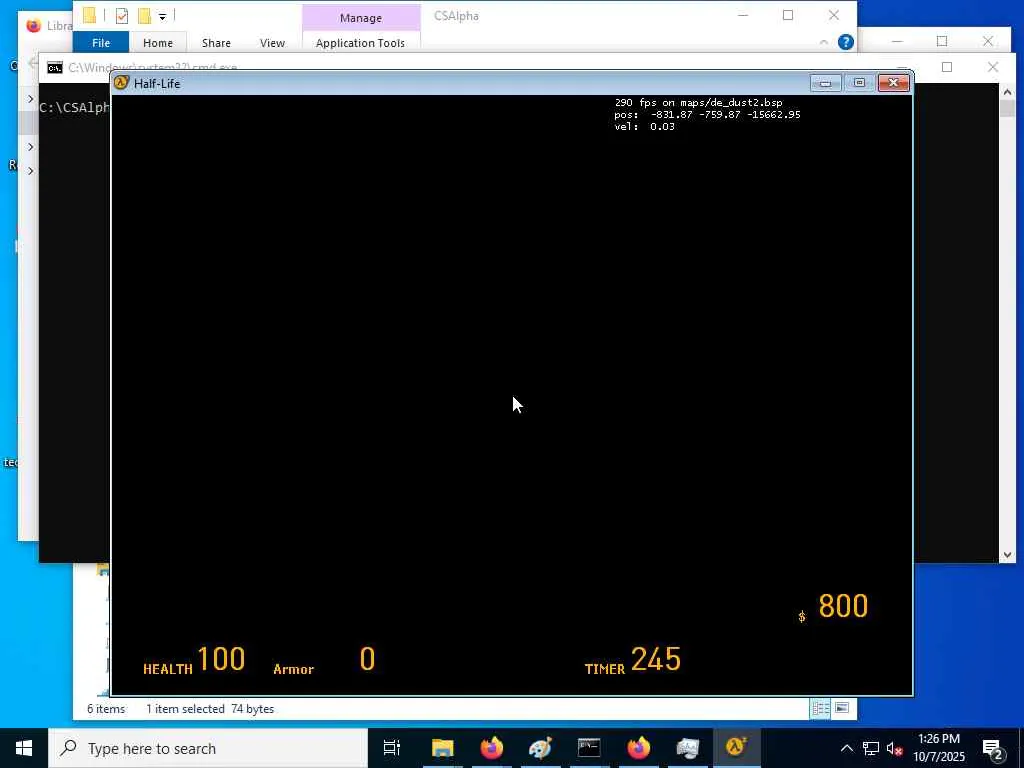Click the muted volume icon in the tray
The height and width of the screenshot is (768, 1024).
[895, 748]
